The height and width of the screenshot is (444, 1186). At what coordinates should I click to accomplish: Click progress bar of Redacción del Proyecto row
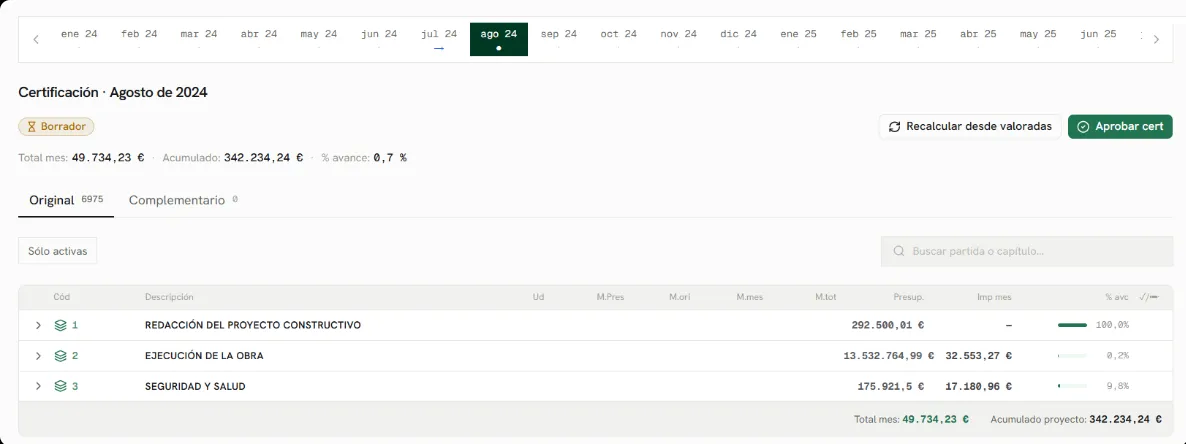click(x=1072, y=325)
